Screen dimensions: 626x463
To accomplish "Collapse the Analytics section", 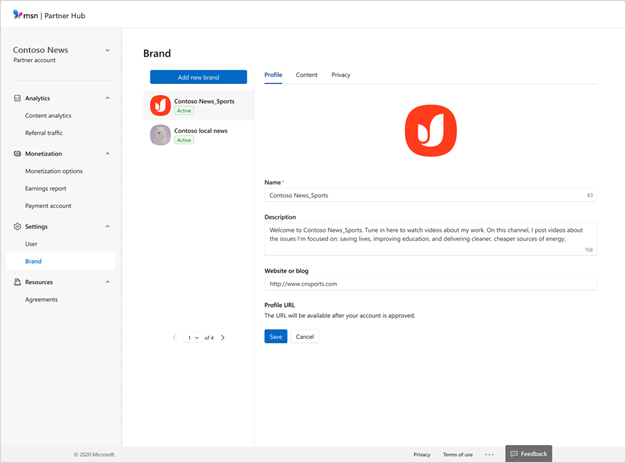I will tap(108, 98).
